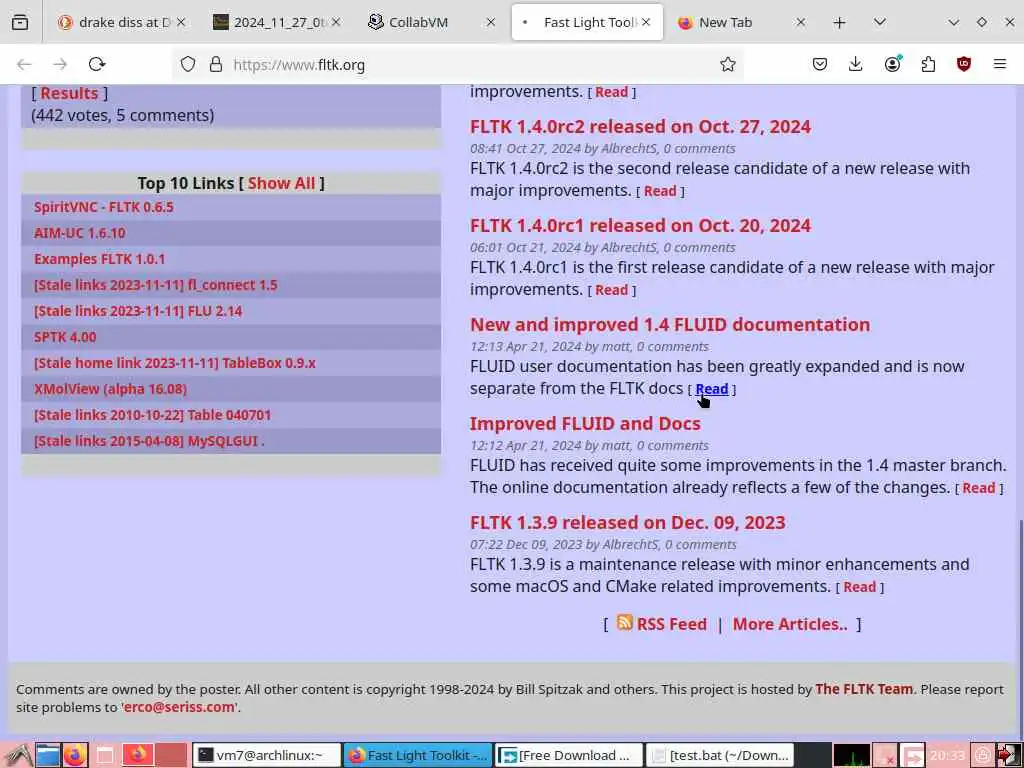The width and height of the screenshot is (1024, 768).
Task: Click the erco@seriss.com email link
Action: (x=179, y=707)
